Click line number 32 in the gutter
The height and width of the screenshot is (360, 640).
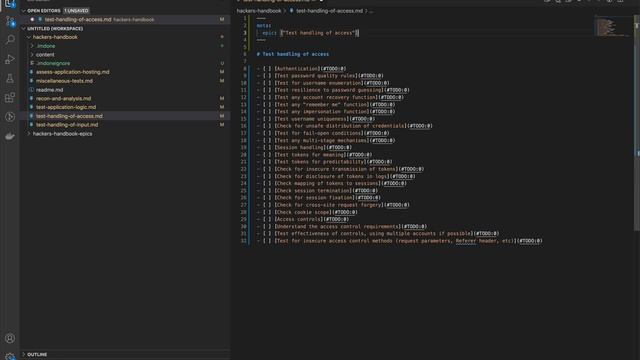pyautogui.click(x=244, y=241)
